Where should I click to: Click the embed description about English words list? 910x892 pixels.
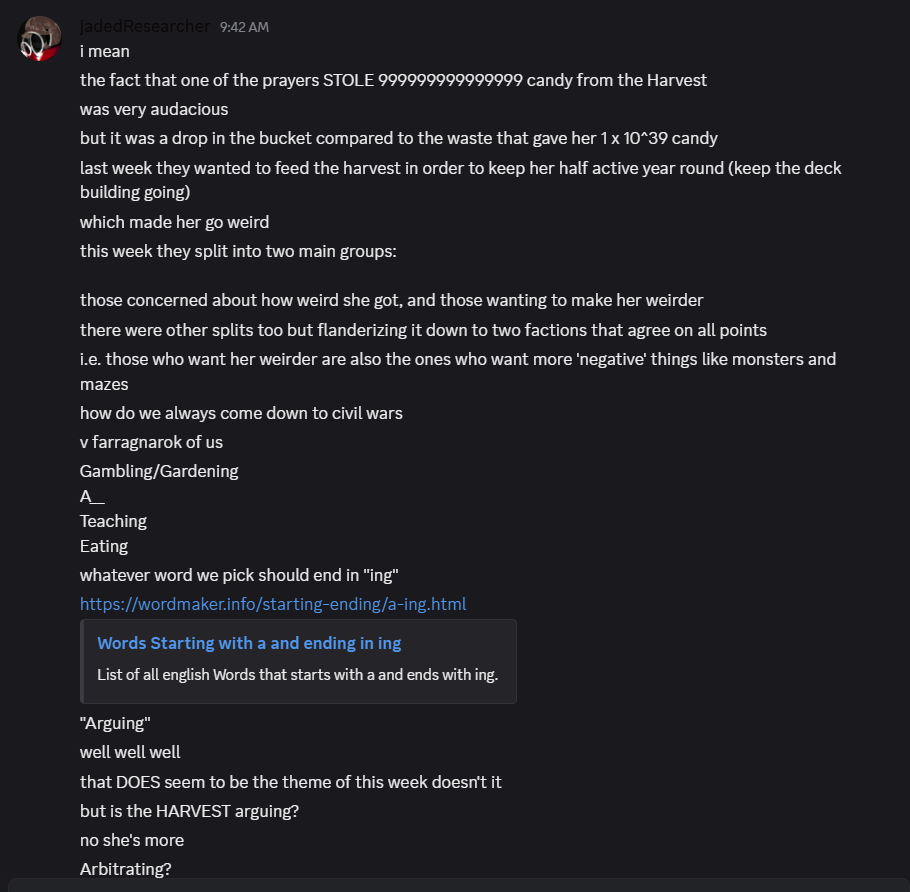point(297,674)
